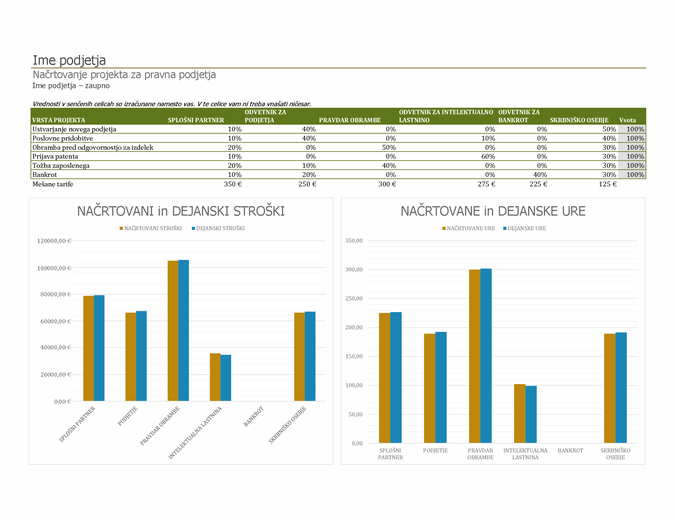
Task: Click the SPLOŠNI PARTNER column header
Action: (x=195, y=120)
